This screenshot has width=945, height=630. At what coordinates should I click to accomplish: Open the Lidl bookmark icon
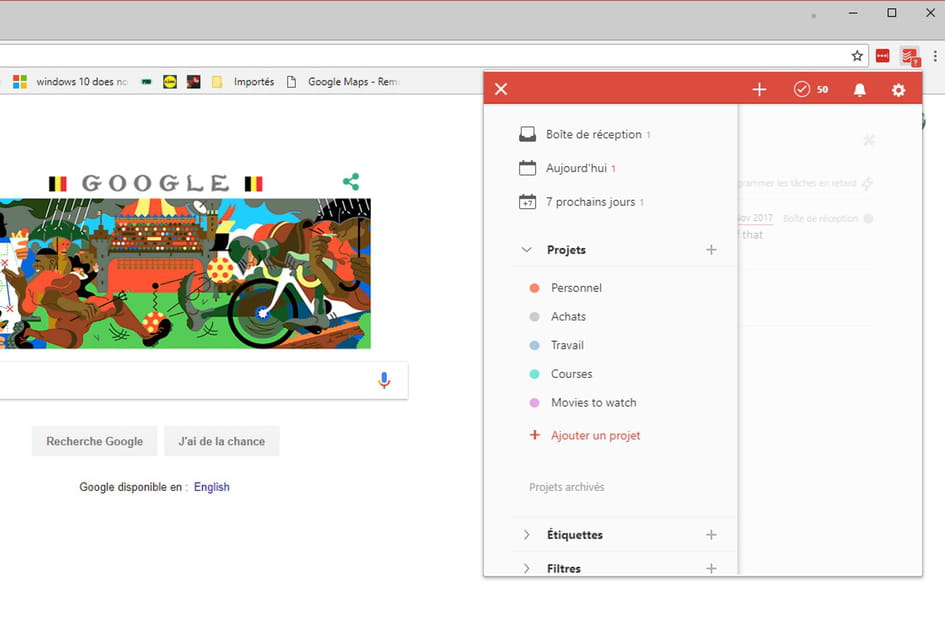pos(170,81)
